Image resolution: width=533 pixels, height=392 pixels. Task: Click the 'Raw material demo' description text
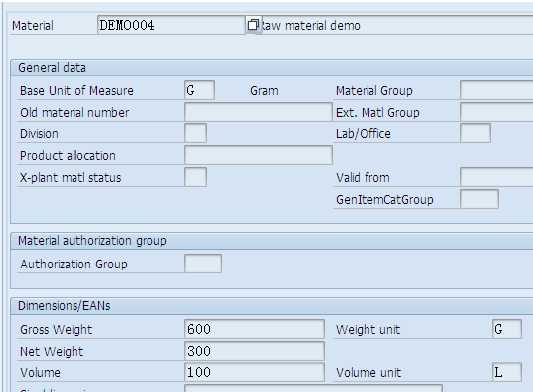(x=310, y=25)
